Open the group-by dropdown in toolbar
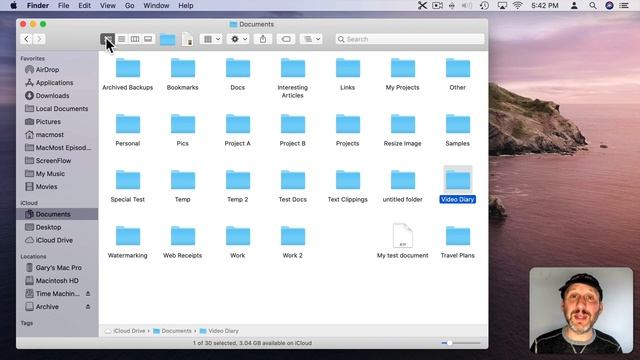The width and height of the screenshot is (640, 360). pyautogui.click(x=212, y=39)
